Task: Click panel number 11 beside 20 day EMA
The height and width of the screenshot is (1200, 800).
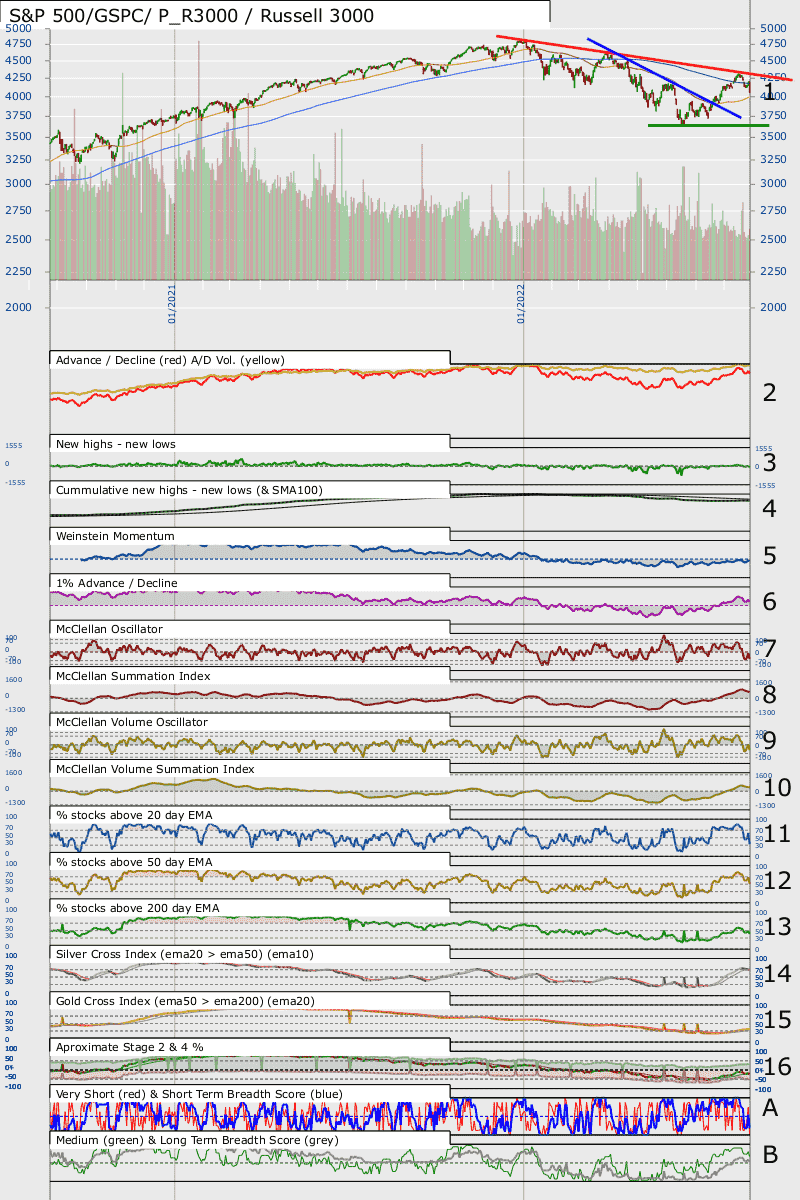Action: click(x=777, y=834)
